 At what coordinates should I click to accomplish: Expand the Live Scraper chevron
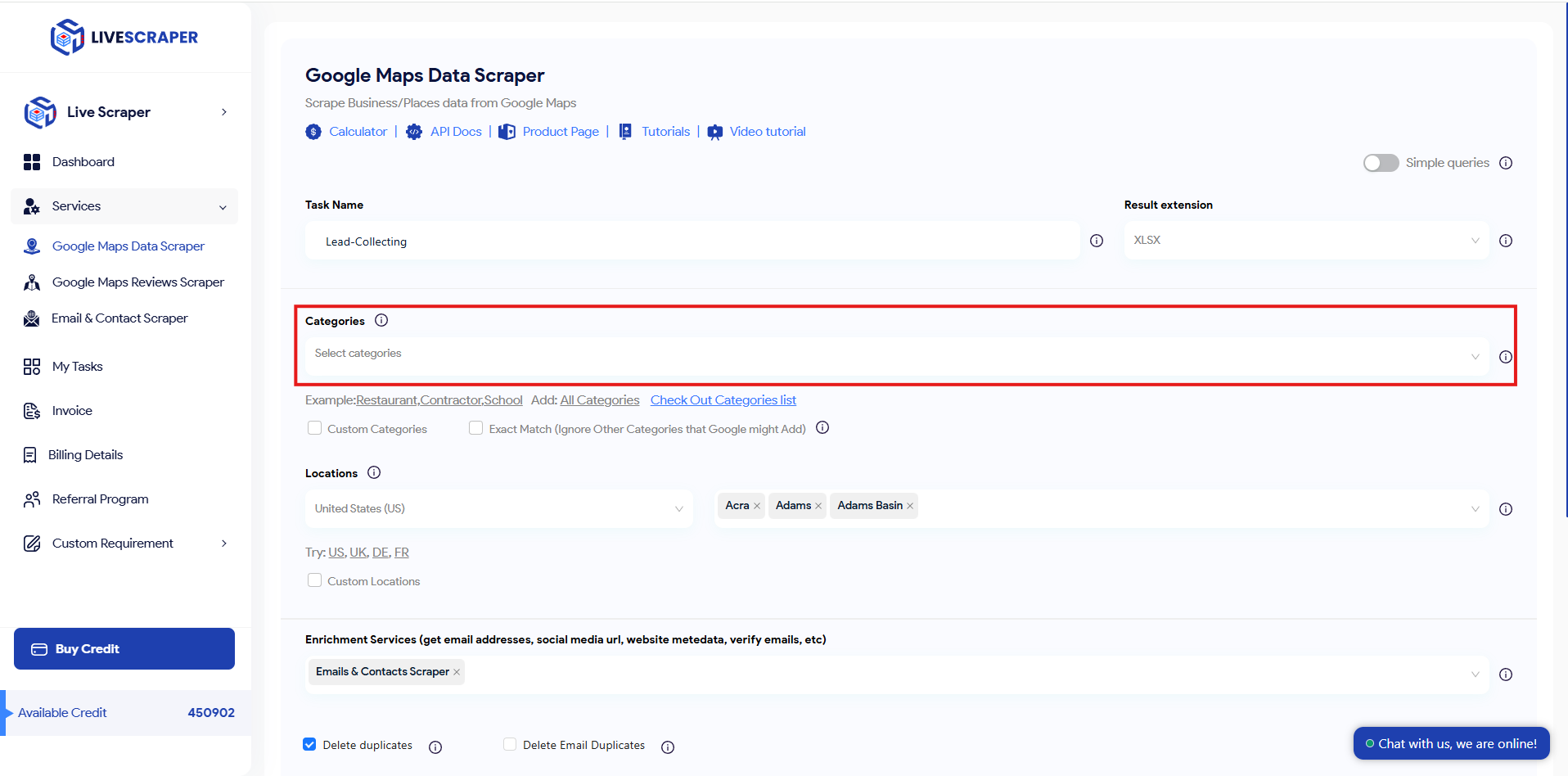tap(224, 112)
